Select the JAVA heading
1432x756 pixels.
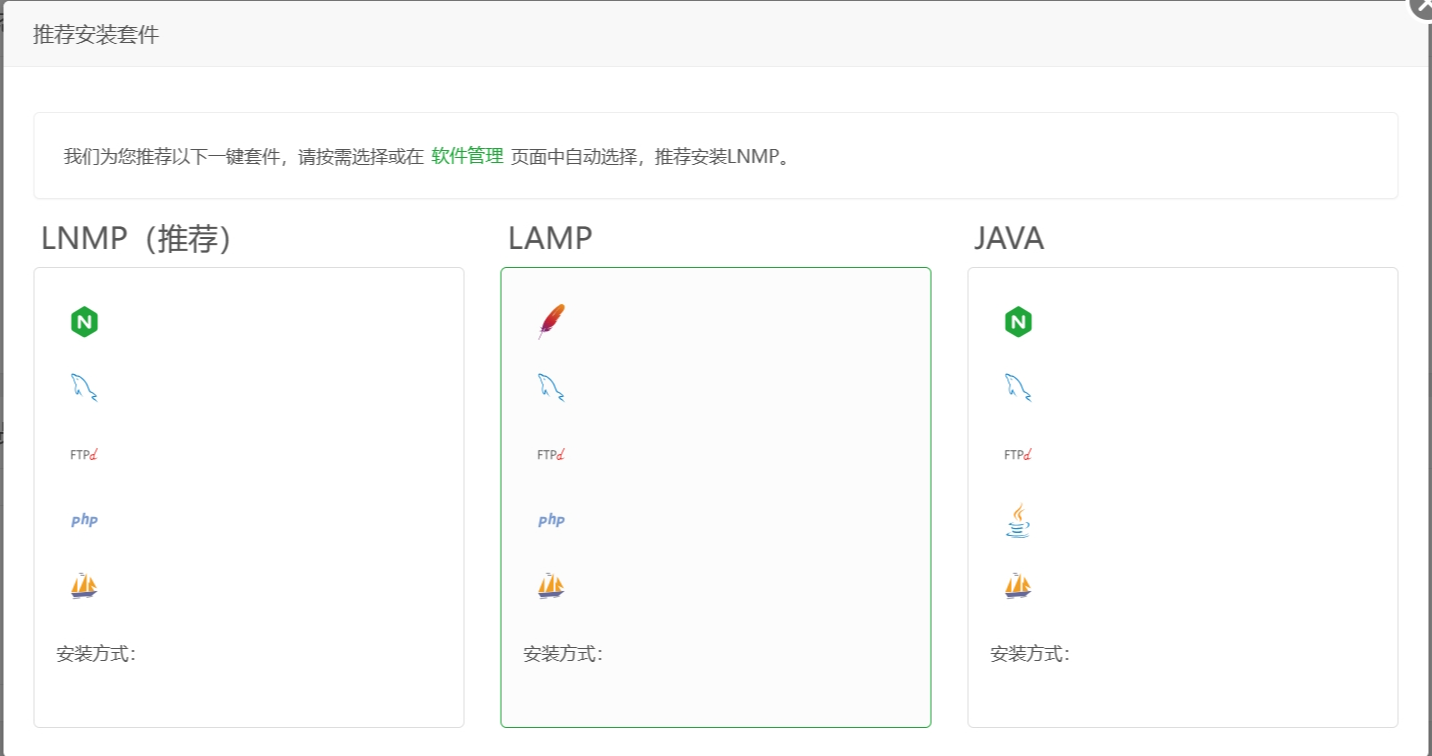pos(1009,238)
